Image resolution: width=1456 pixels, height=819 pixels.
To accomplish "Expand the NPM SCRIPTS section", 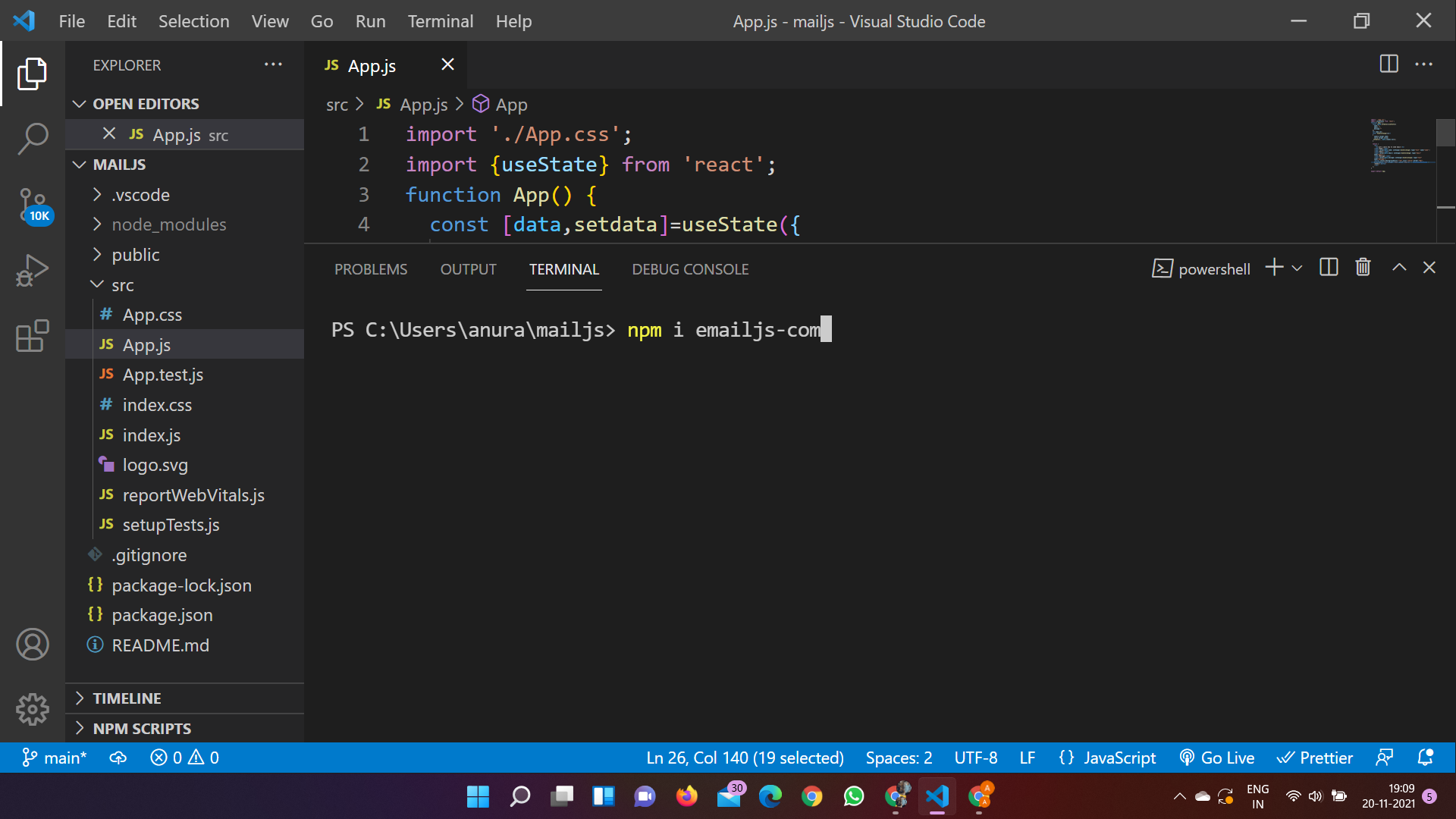I will 142,728.
